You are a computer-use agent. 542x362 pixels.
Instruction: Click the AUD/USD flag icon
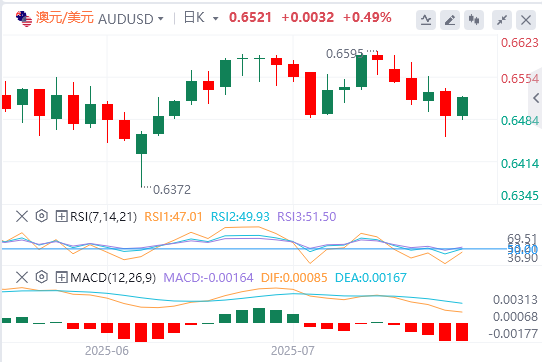coord(24,19)
